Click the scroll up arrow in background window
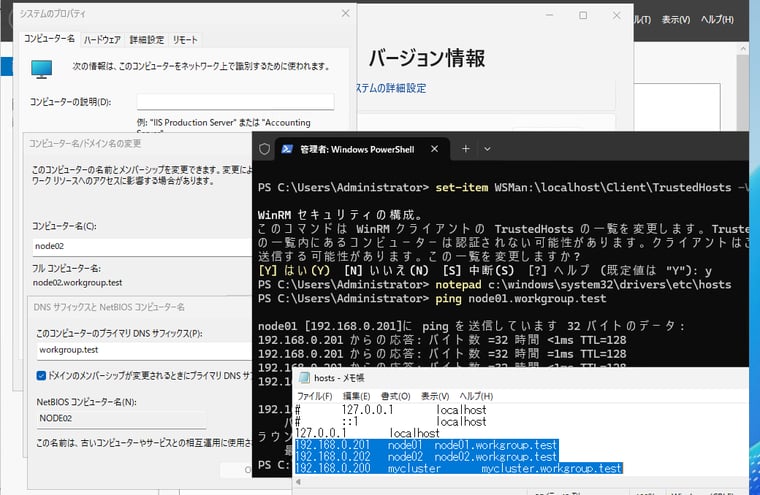Screen dimensions: 760x495 pyautogui.click(x=743, y=48)
